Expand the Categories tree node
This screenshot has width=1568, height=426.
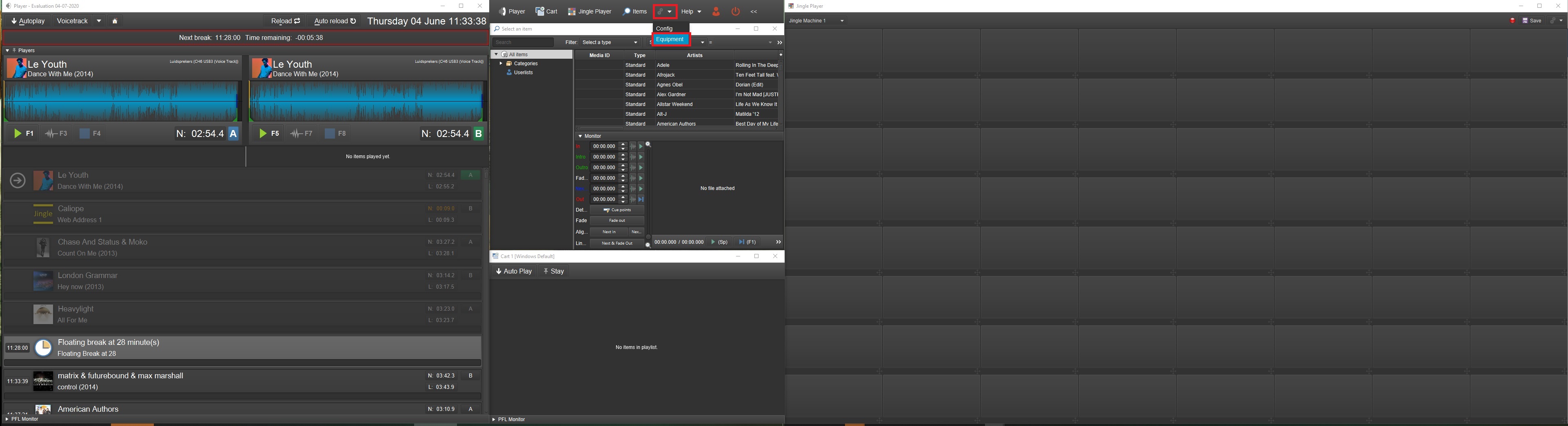(501, 64)
